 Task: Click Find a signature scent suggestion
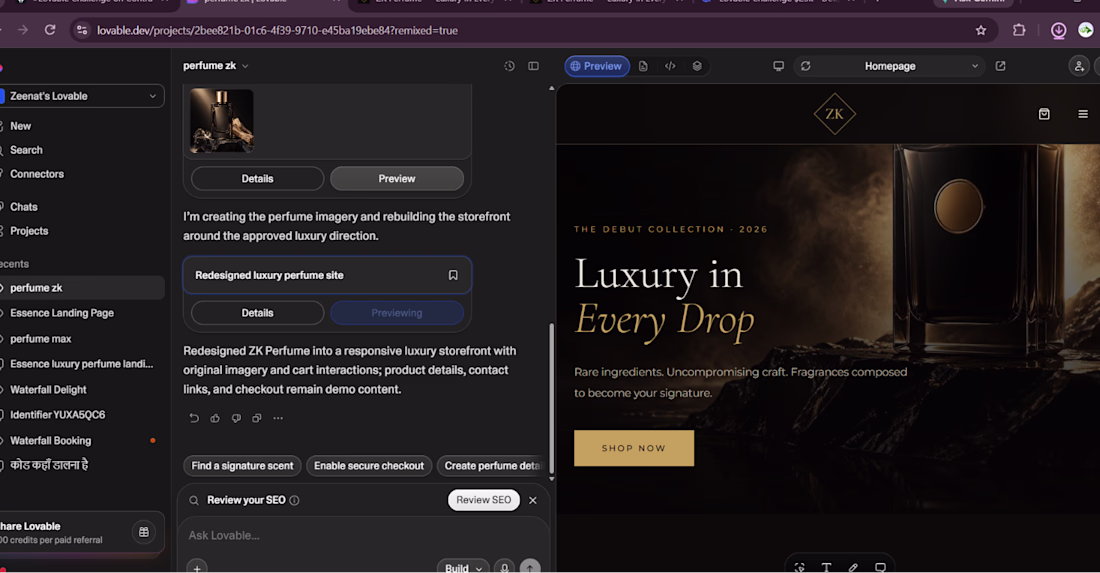coord(243,466)
